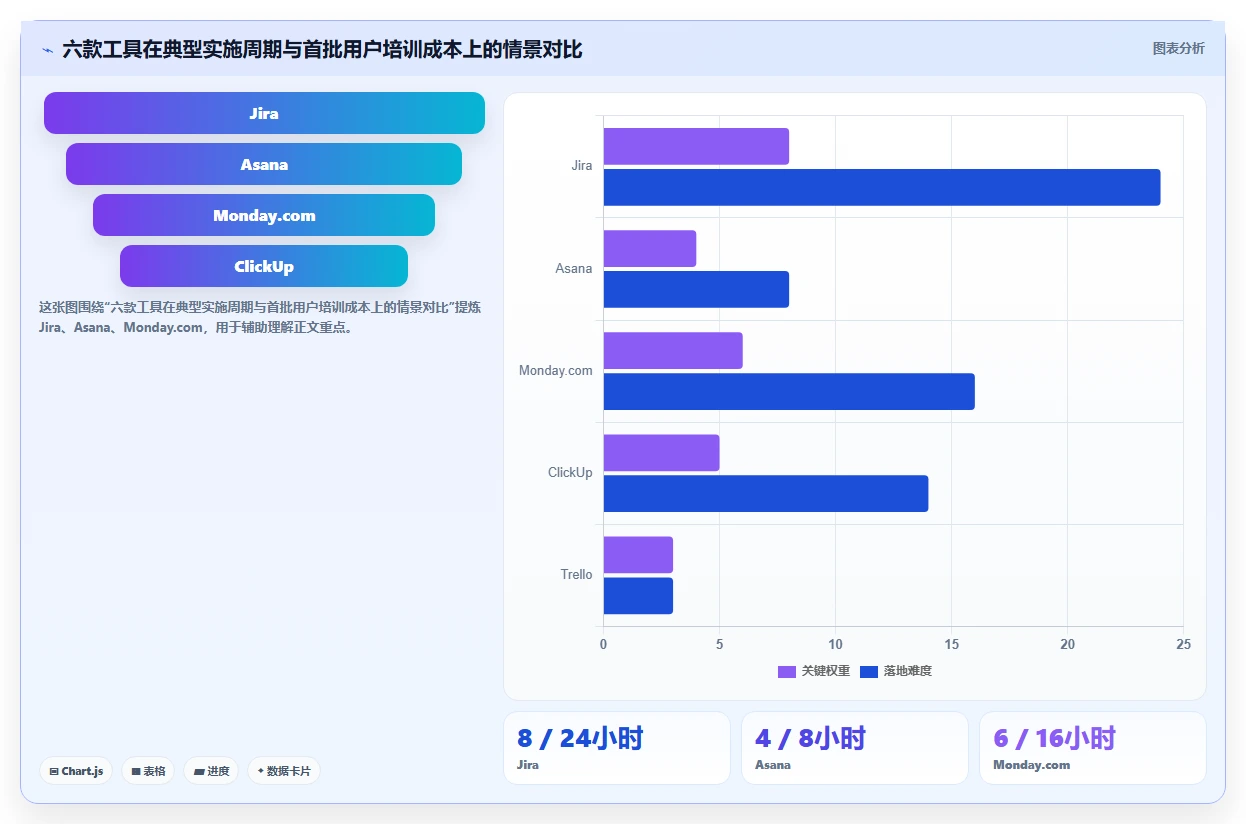This screenshot has height=824, width=1246.
Task: Toggle the 关键权重 legend entry
Action: click(x=814, y=671)
